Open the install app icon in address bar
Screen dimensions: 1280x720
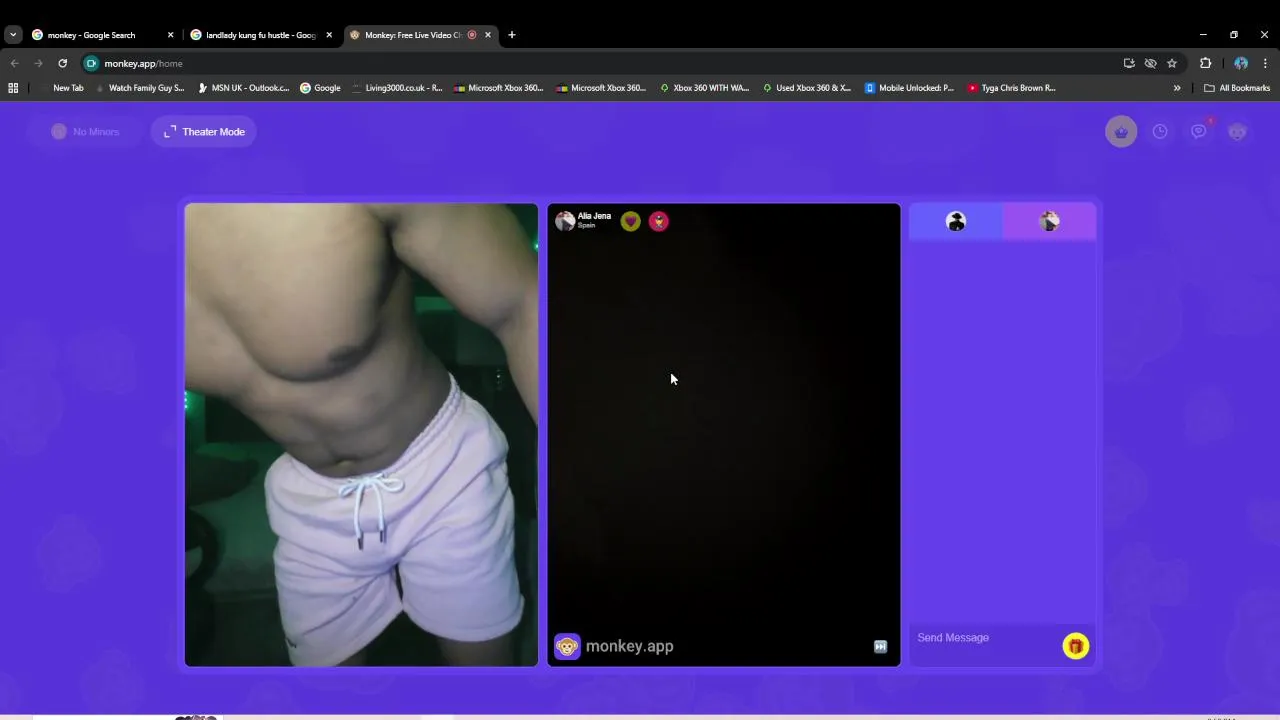click(x=1129, y=63)
